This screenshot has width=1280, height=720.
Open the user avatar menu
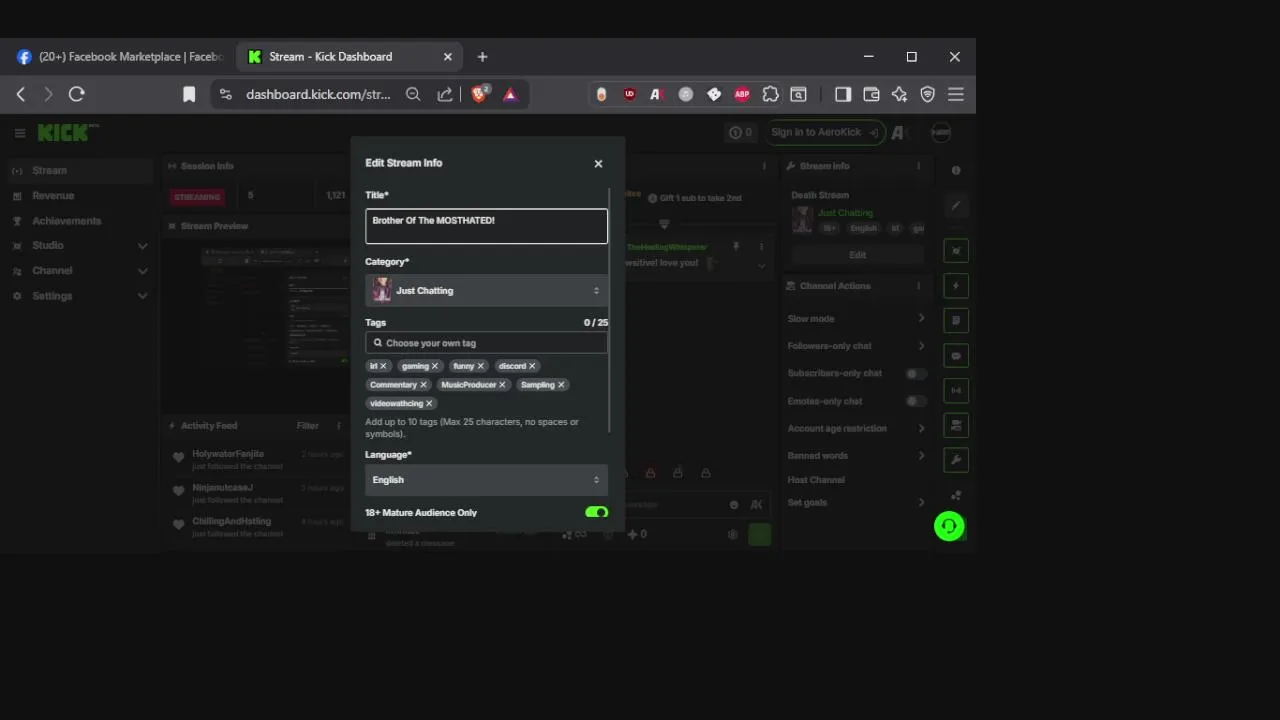(x=940, y=132)
